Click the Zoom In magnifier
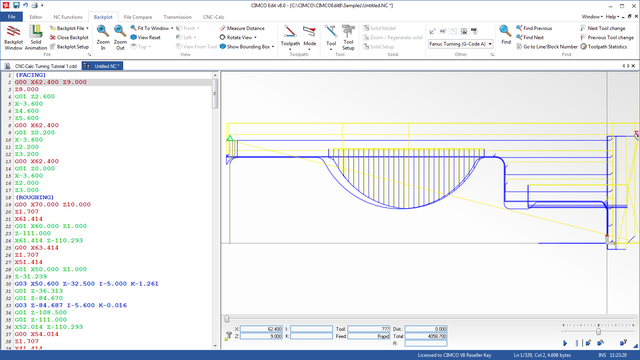This screenshot has height=360, width=640. pos(103,37)
